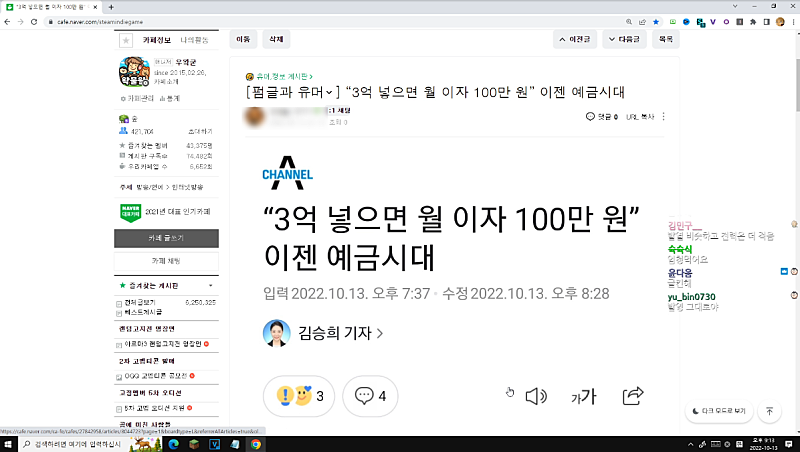Select the 카페정보 tab

point(157,40)
